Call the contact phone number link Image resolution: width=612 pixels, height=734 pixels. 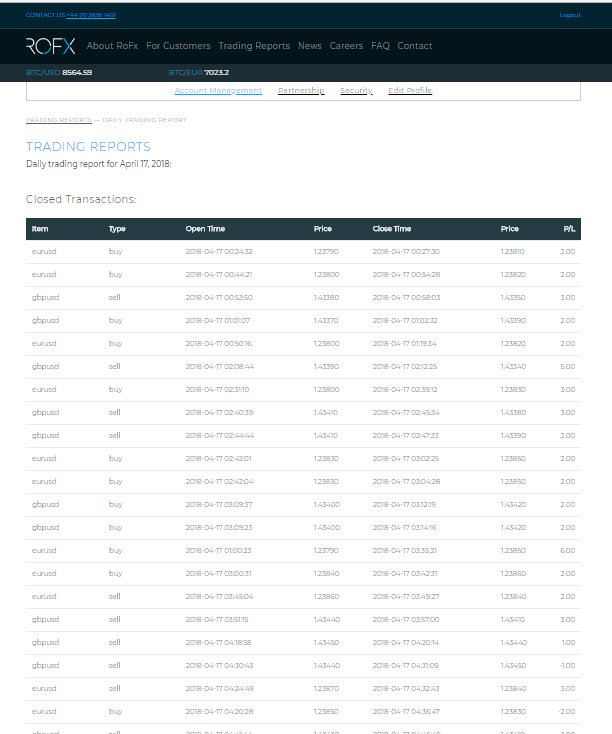(91, 15)
